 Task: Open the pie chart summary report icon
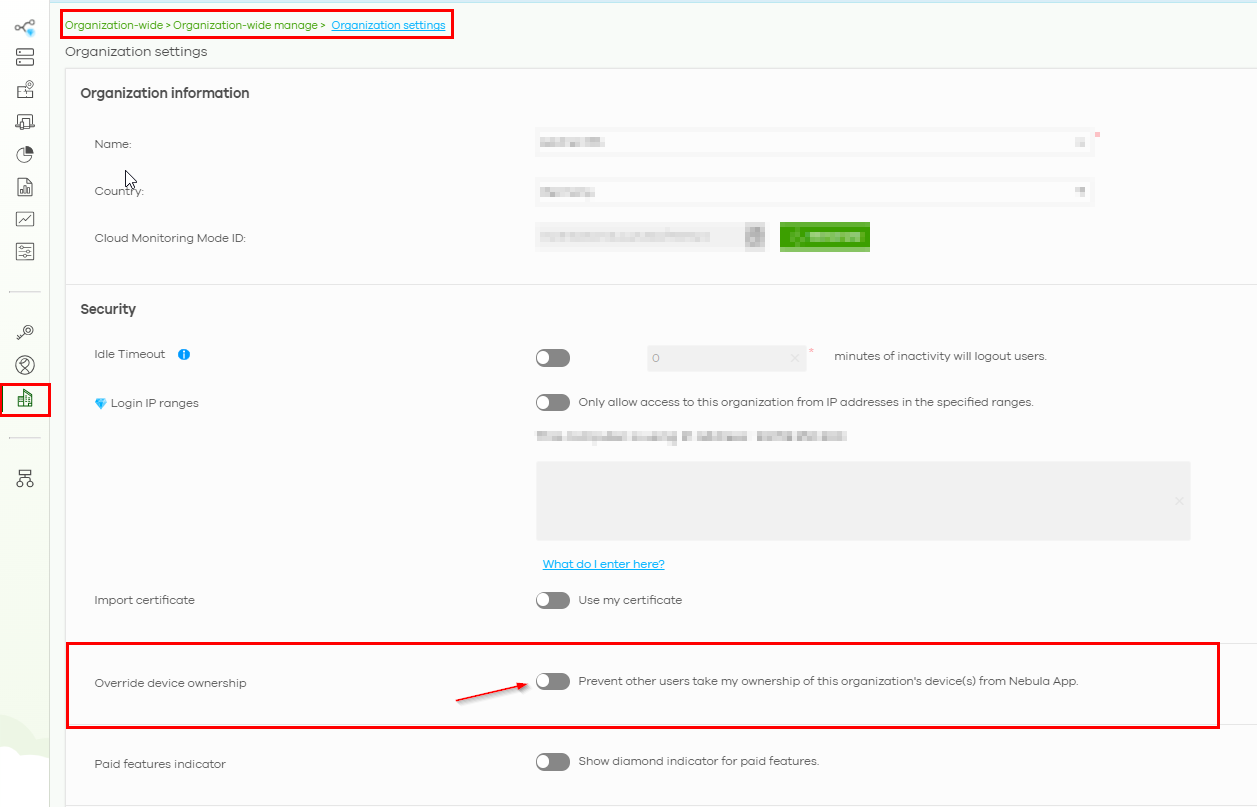pos(25,154)
